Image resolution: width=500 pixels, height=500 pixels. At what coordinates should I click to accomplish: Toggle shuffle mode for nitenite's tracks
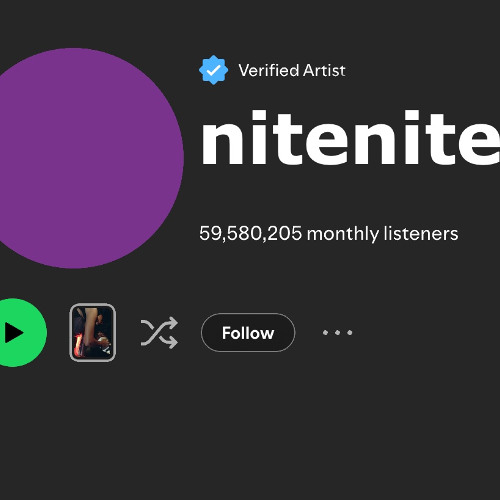pyautogui.click(x=159, y=333)
